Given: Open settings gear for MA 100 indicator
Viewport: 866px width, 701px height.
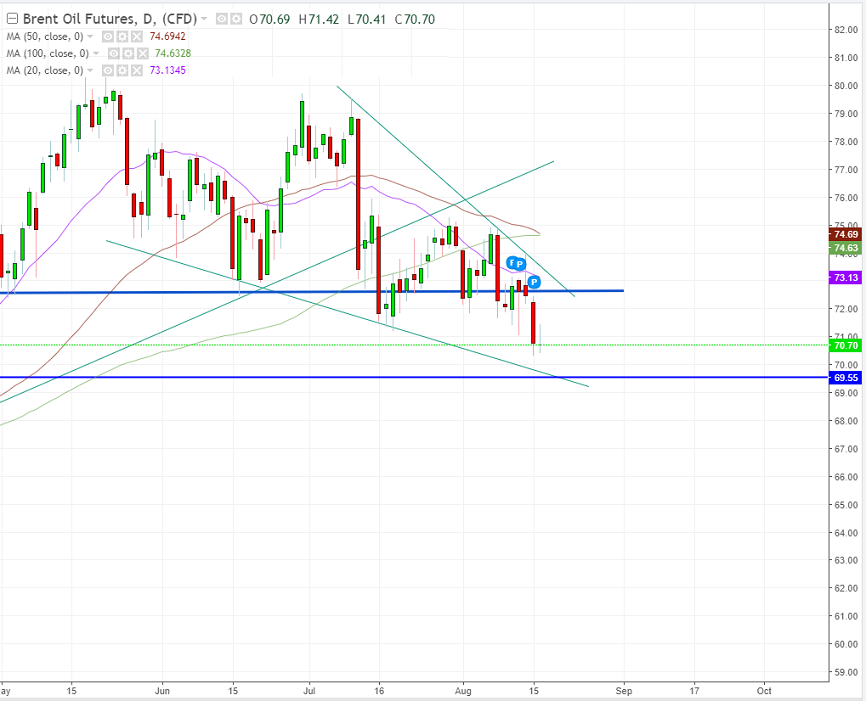Looking at the screenshot, I should tap(128, 53).
